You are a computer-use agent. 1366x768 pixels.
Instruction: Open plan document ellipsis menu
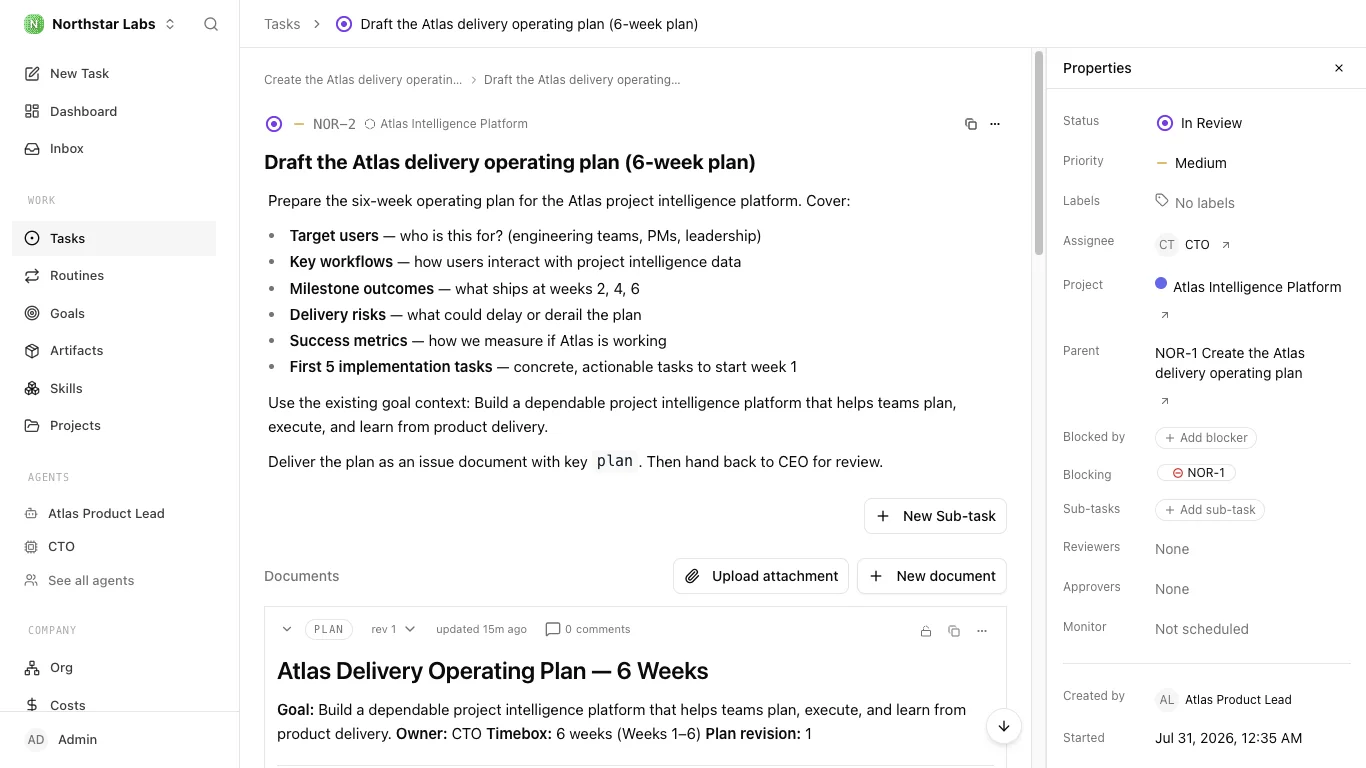point(982,631)
